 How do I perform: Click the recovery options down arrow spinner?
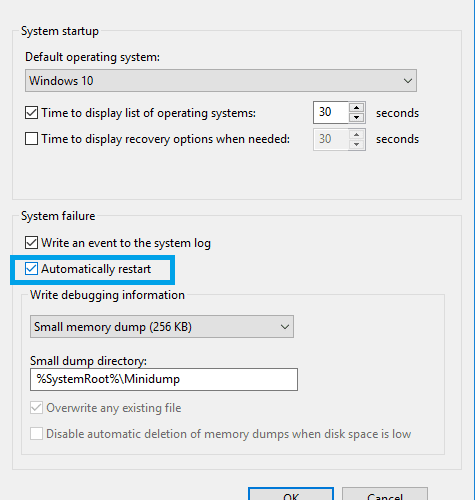pos(357,144)
